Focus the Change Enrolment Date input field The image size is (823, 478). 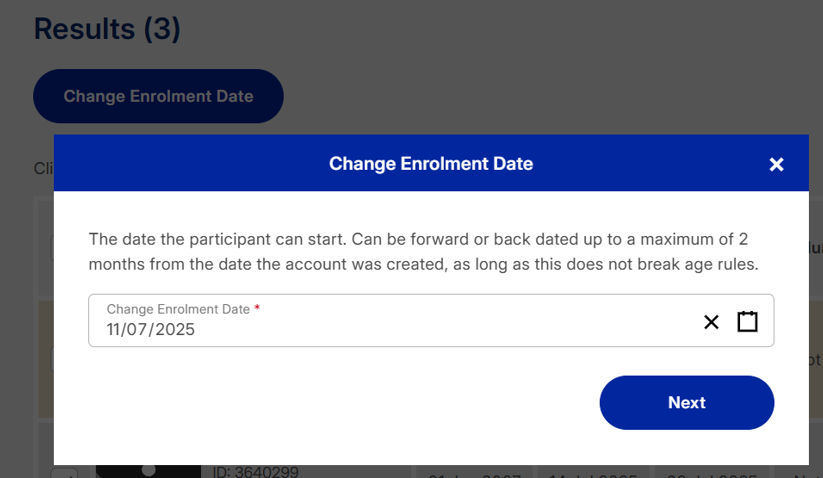coord(400,329)
